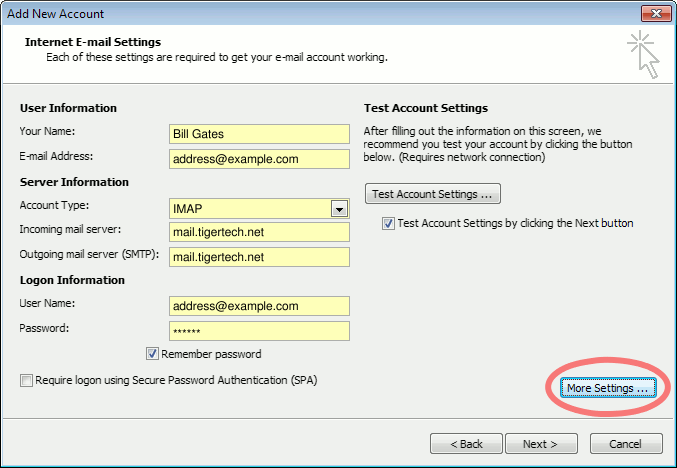Viewport: 677px width, 468px height.
Task: Focus the Outgoing mail server (SMTP) field
Action: [x=259, y=257]
